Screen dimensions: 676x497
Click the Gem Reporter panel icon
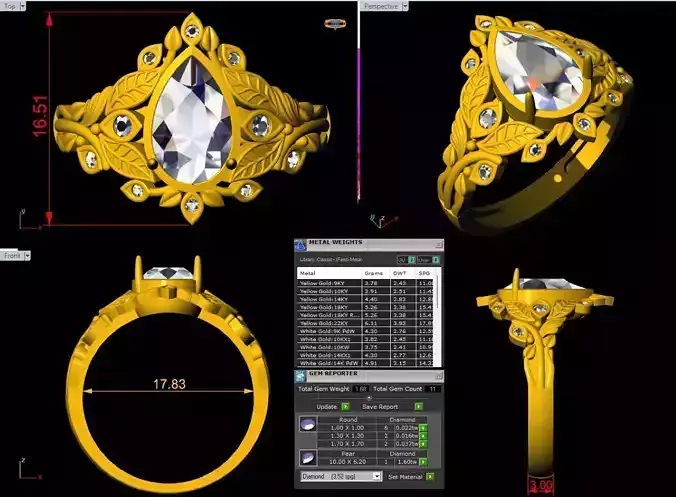tap(300, 376)
